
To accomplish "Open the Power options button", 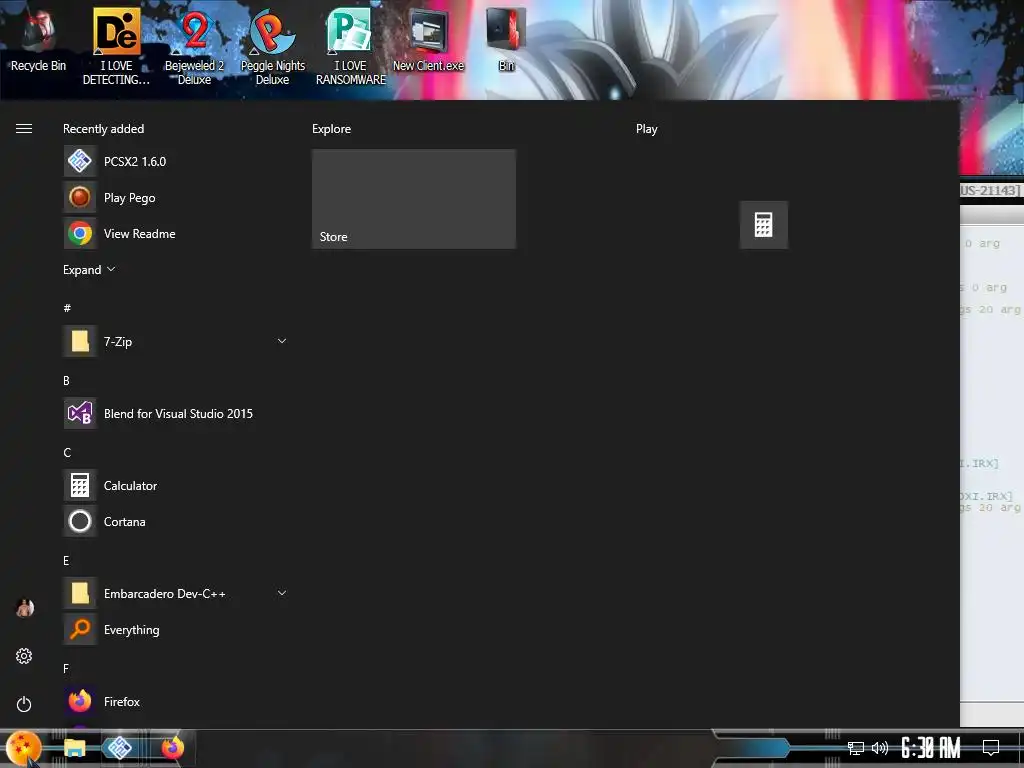I will (24, 704).
